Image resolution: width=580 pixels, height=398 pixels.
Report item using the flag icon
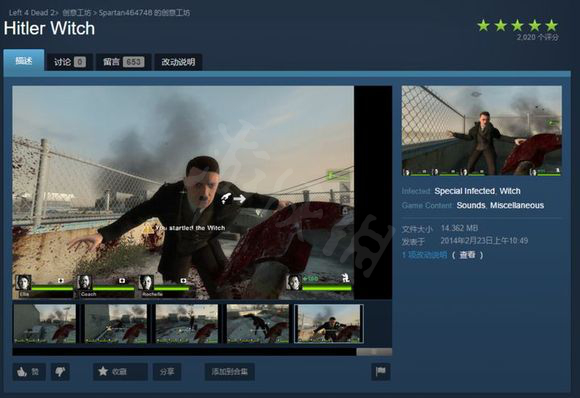point(380,371)
